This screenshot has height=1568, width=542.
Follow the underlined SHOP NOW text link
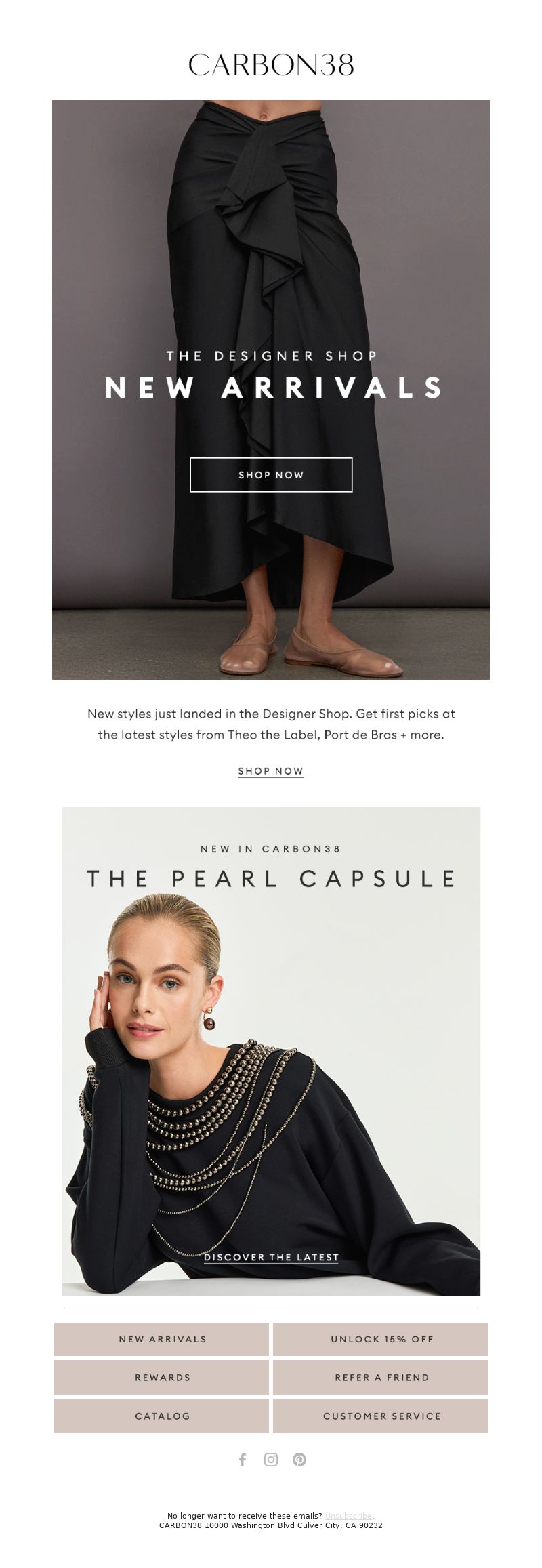point(271,771)
